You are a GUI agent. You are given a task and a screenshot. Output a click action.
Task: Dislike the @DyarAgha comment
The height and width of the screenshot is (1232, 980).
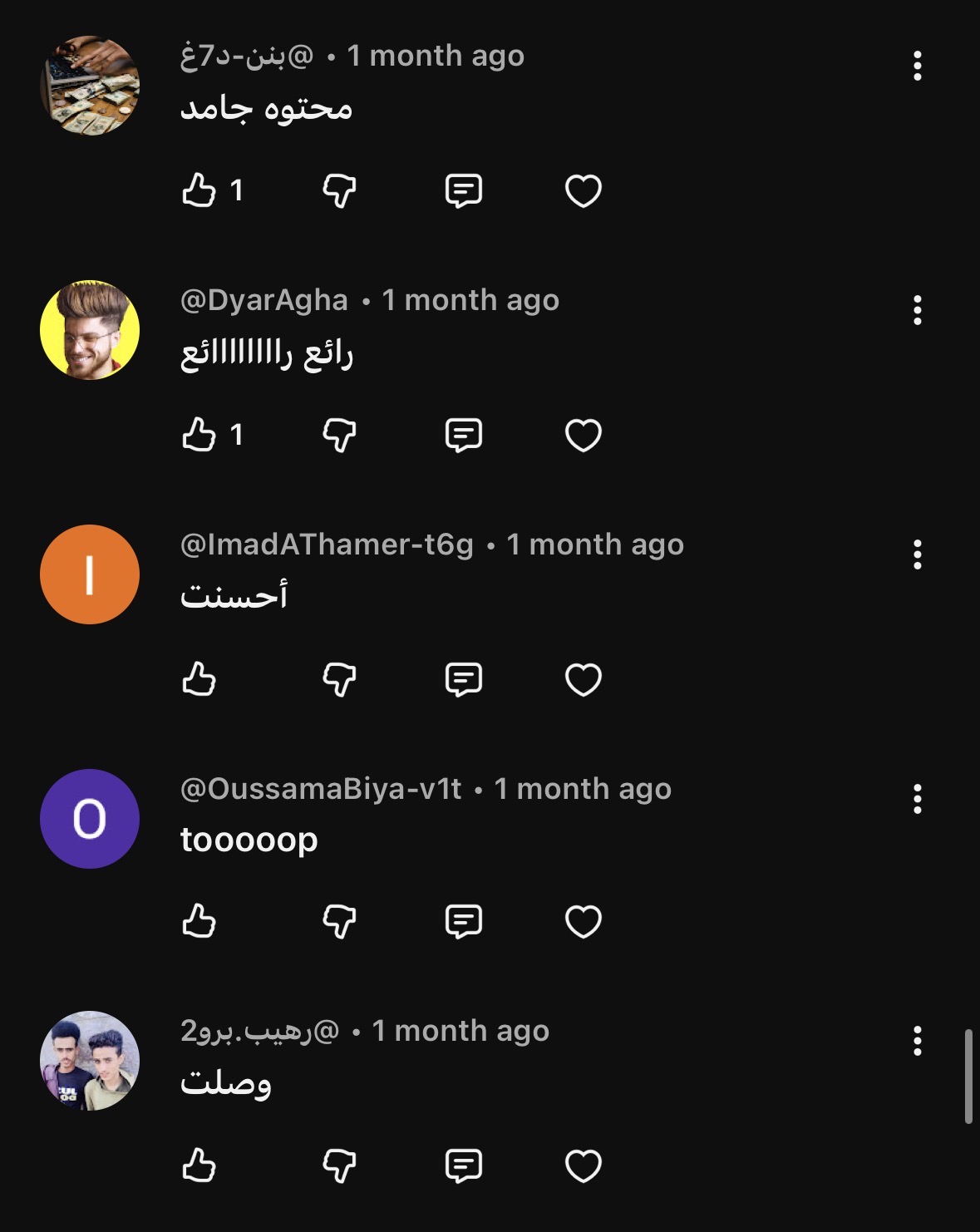[x=339, y=435]
